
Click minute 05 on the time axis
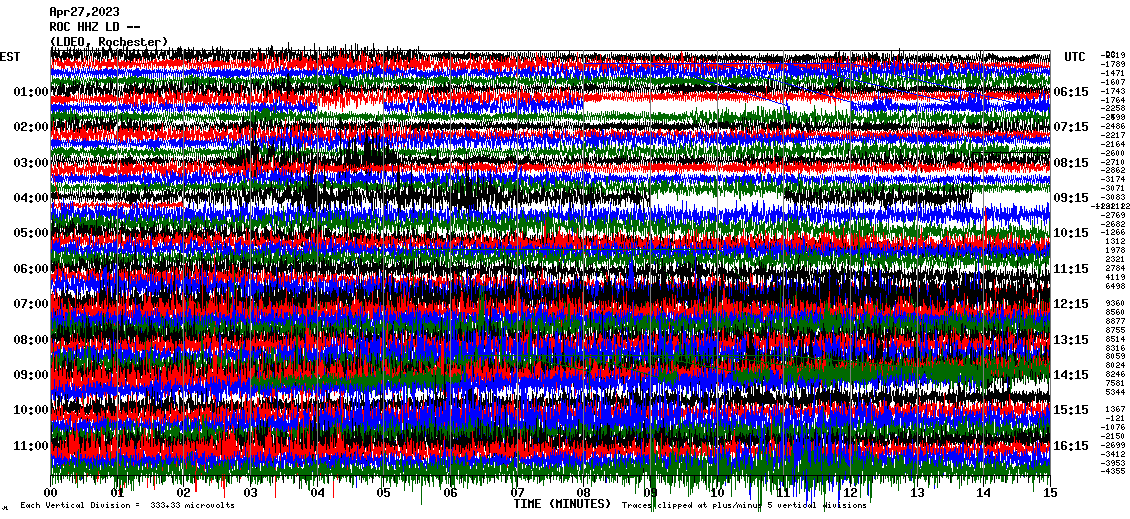coord(384,493)
